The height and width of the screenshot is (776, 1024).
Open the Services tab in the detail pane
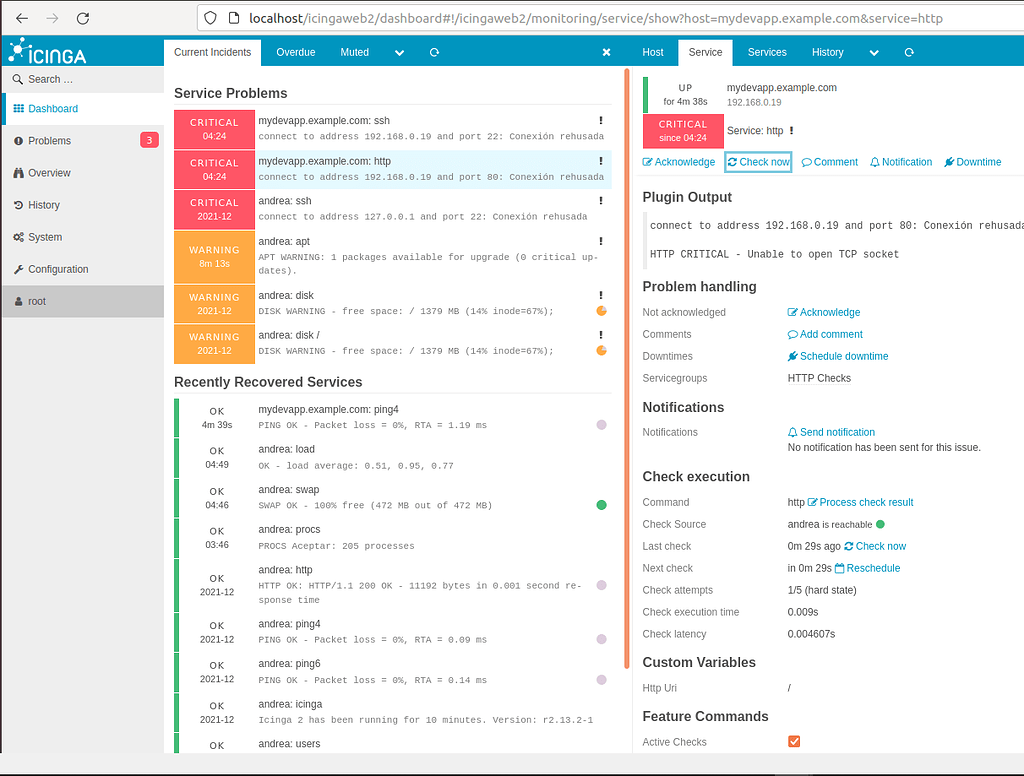pyautogui.click(x=767, y=52)
